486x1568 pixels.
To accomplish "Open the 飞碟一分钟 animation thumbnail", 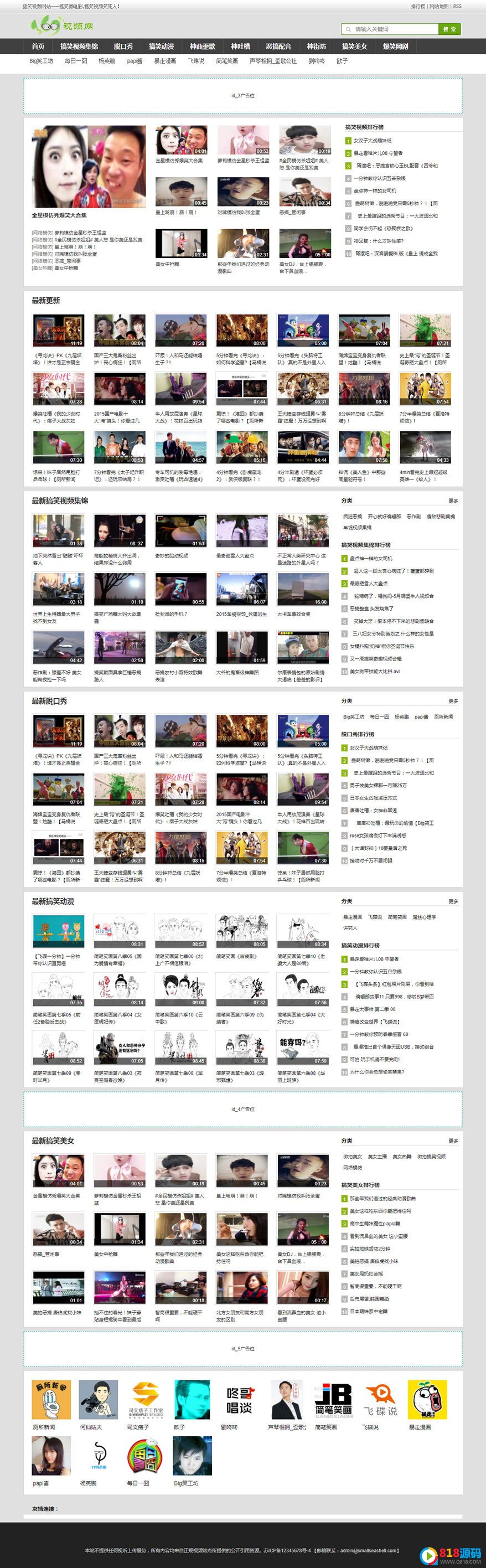I will pyautogui.click(x=58, y=931).
